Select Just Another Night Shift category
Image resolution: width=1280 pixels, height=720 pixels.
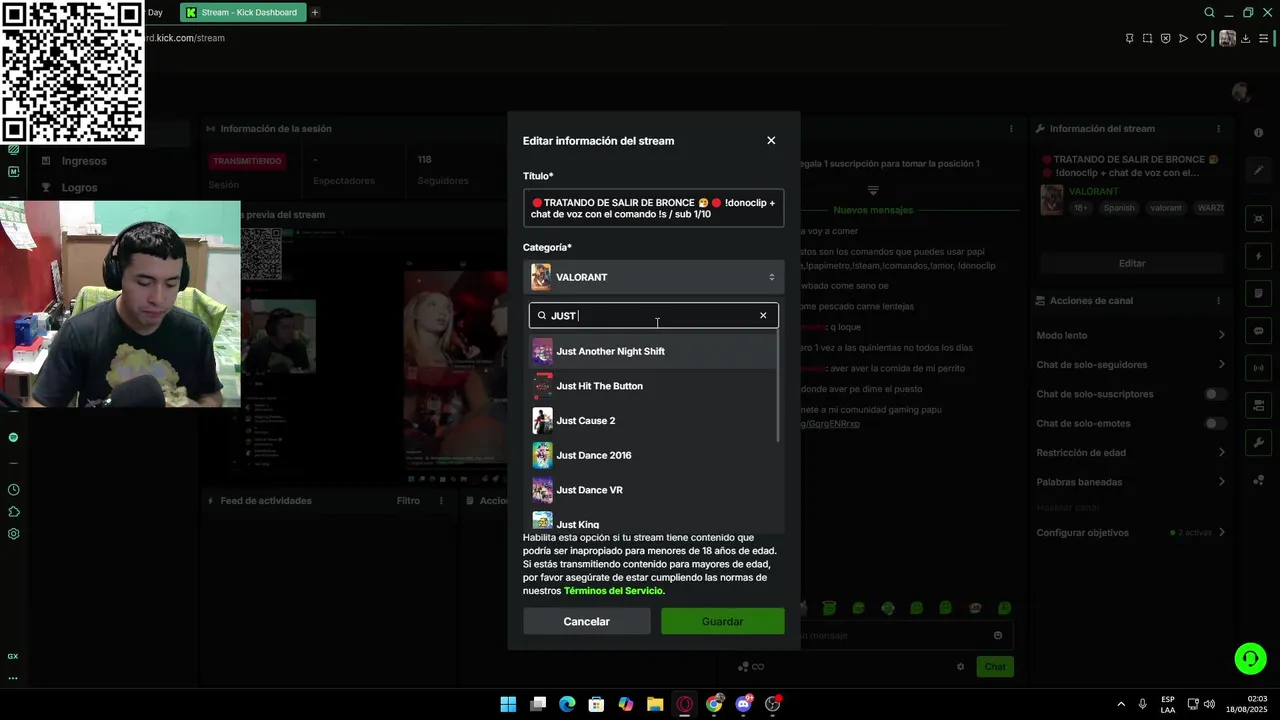coord(653,351)
